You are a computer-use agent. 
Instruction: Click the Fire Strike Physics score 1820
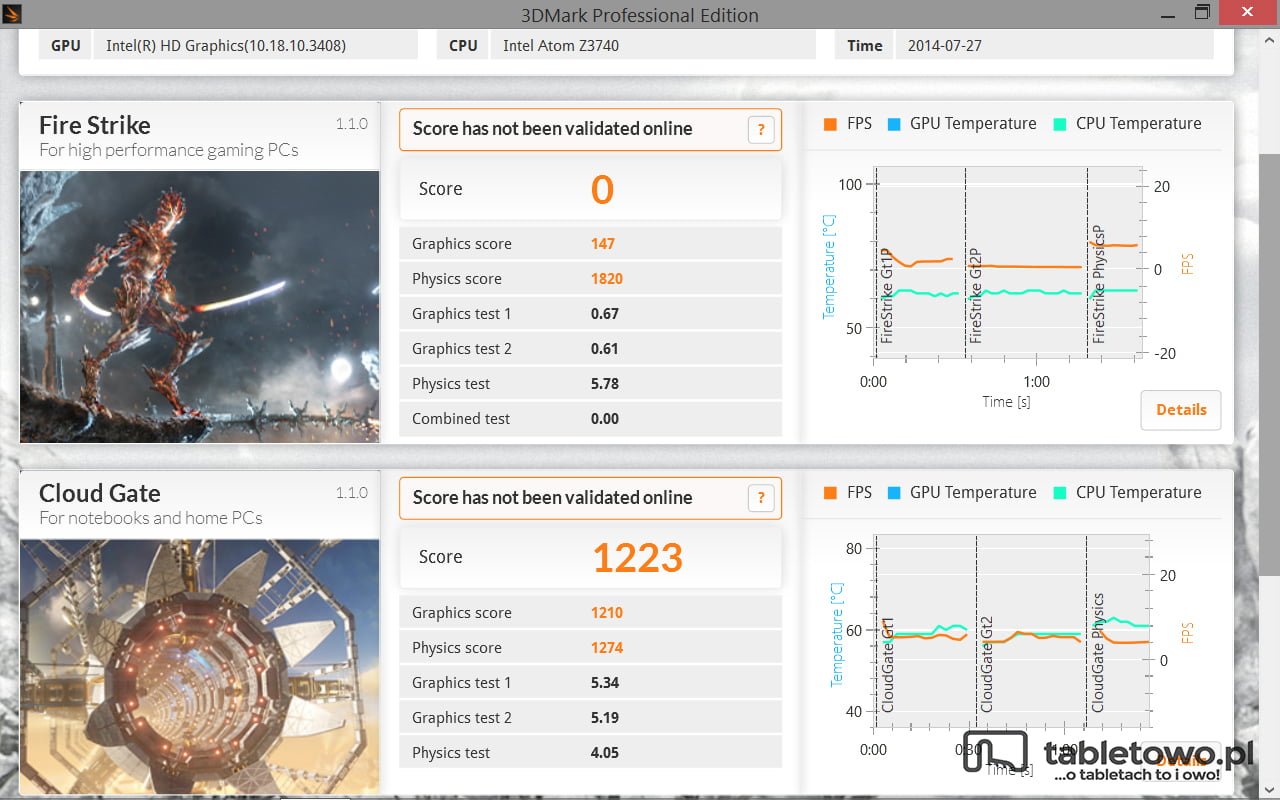pyautogui.click(x=607, y=279)
